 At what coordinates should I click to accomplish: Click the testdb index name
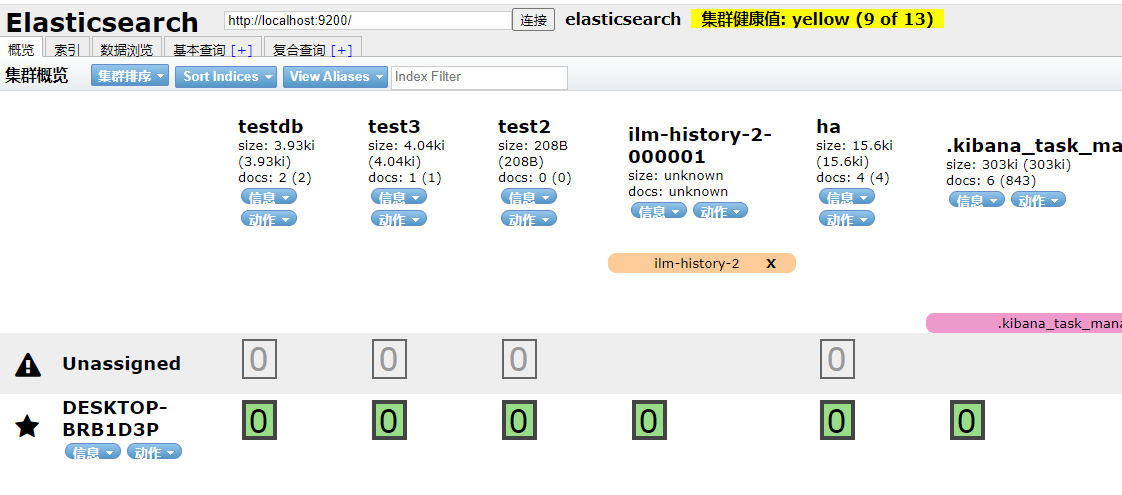270,127
